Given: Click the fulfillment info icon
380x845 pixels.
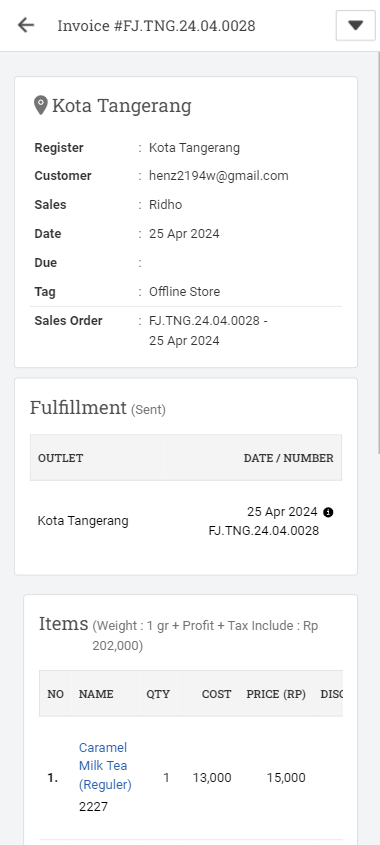Looking at the screenshot, I should tap(328, 512).
